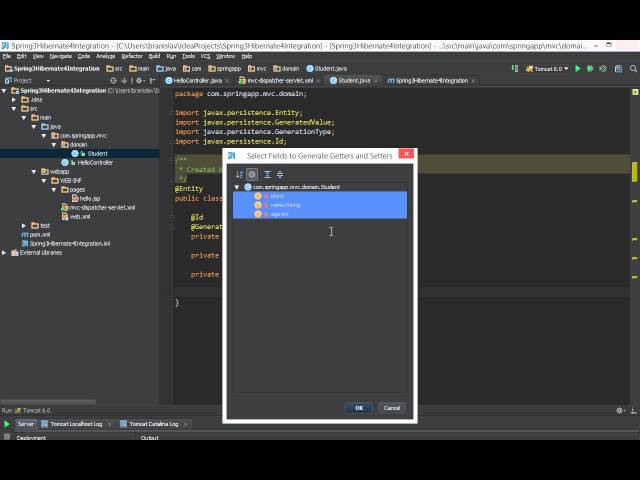Click the domain breadcrumb folder

click(x=286, y=69)
